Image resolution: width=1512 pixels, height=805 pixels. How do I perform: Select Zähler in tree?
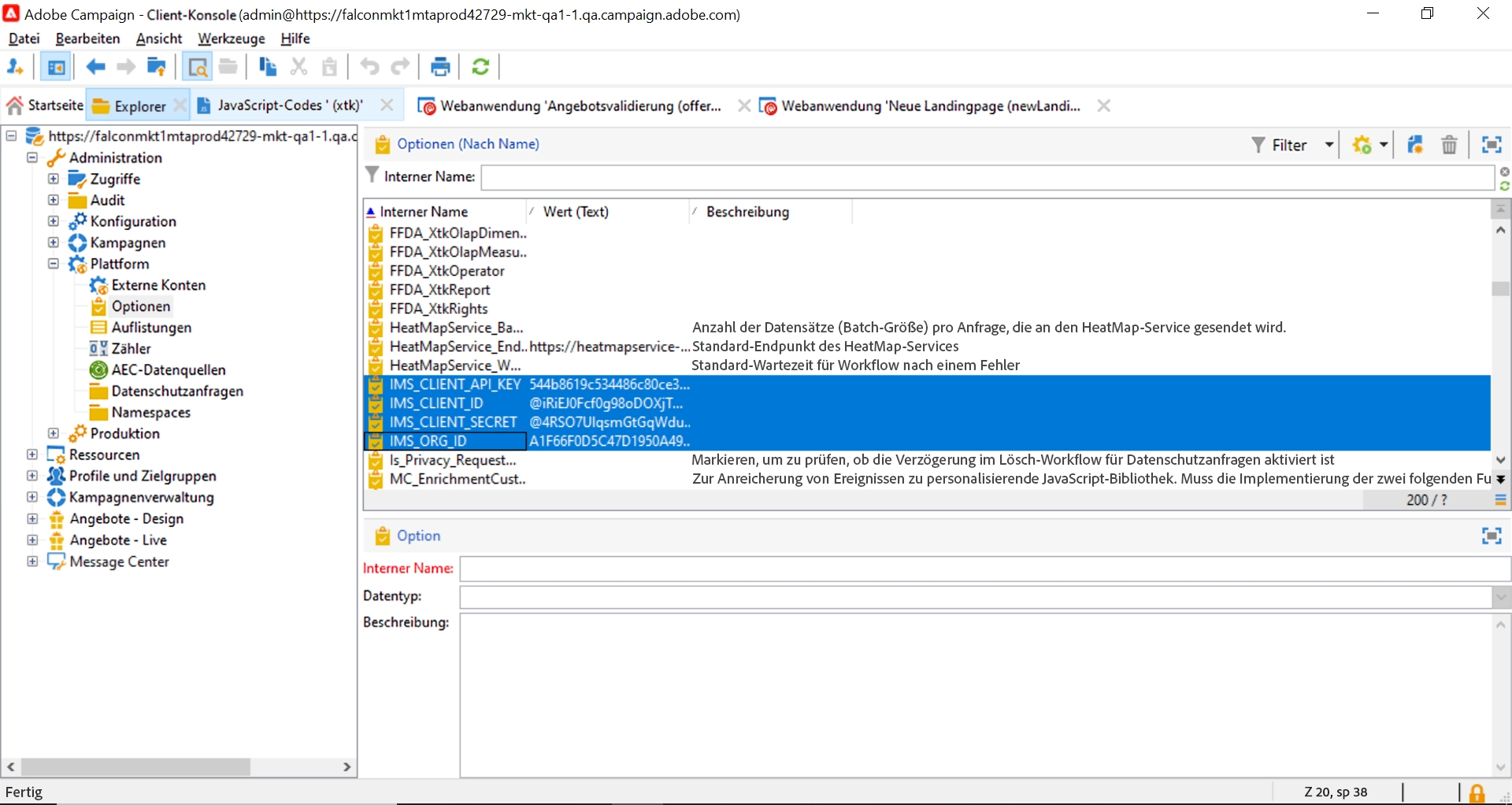(x=131, y=349)
